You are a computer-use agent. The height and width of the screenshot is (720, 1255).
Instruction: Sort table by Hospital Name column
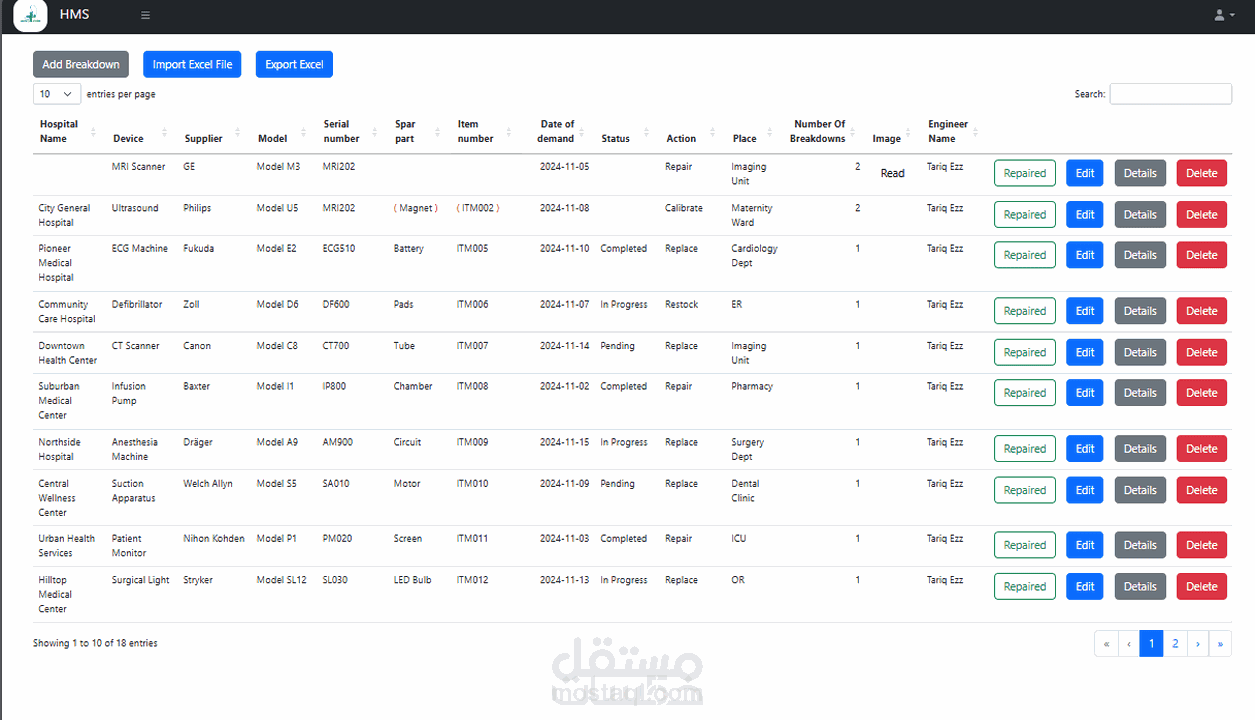tap(68, 131)
